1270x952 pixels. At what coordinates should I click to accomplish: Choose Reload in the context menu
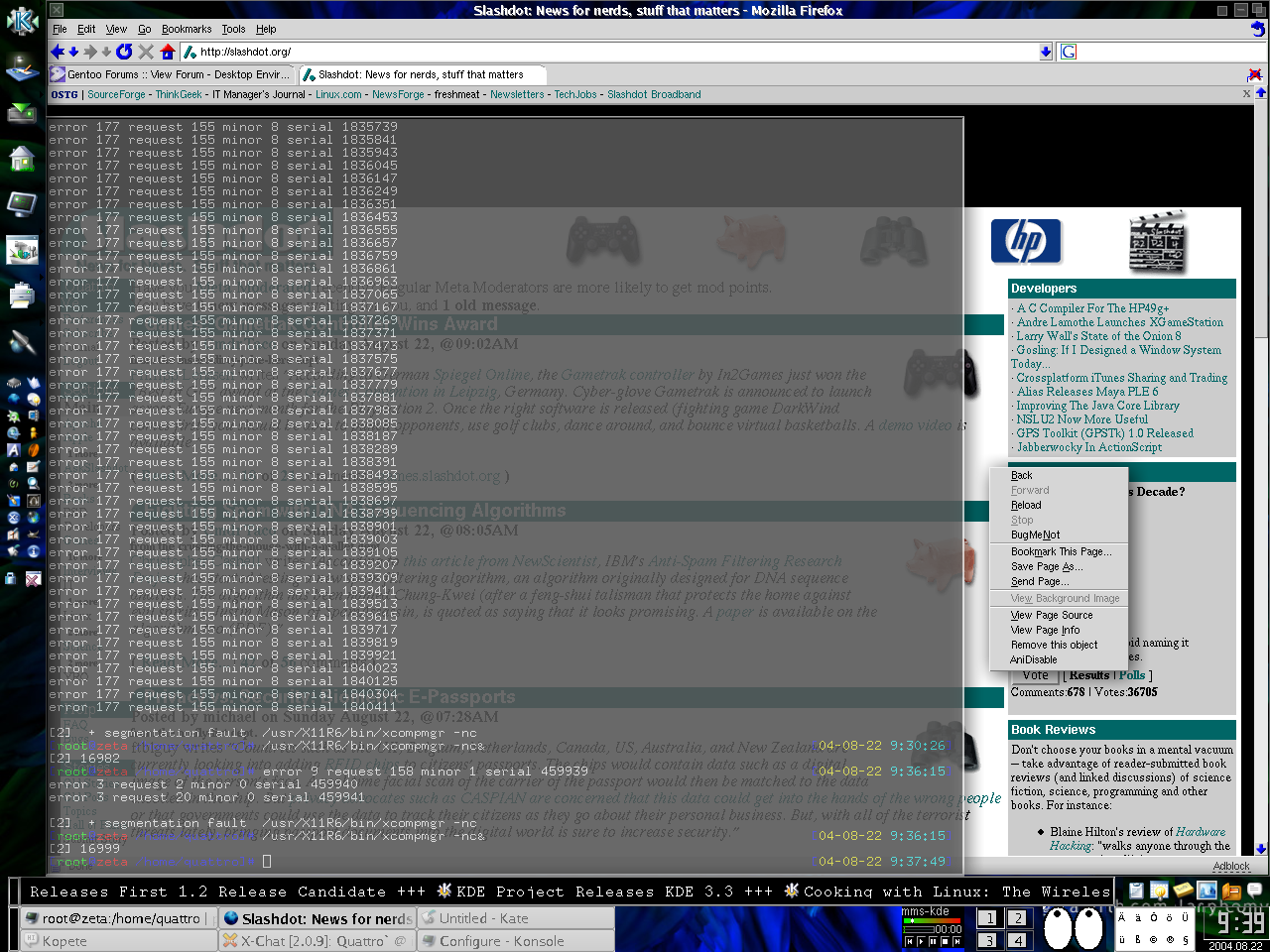(1059, 505)
